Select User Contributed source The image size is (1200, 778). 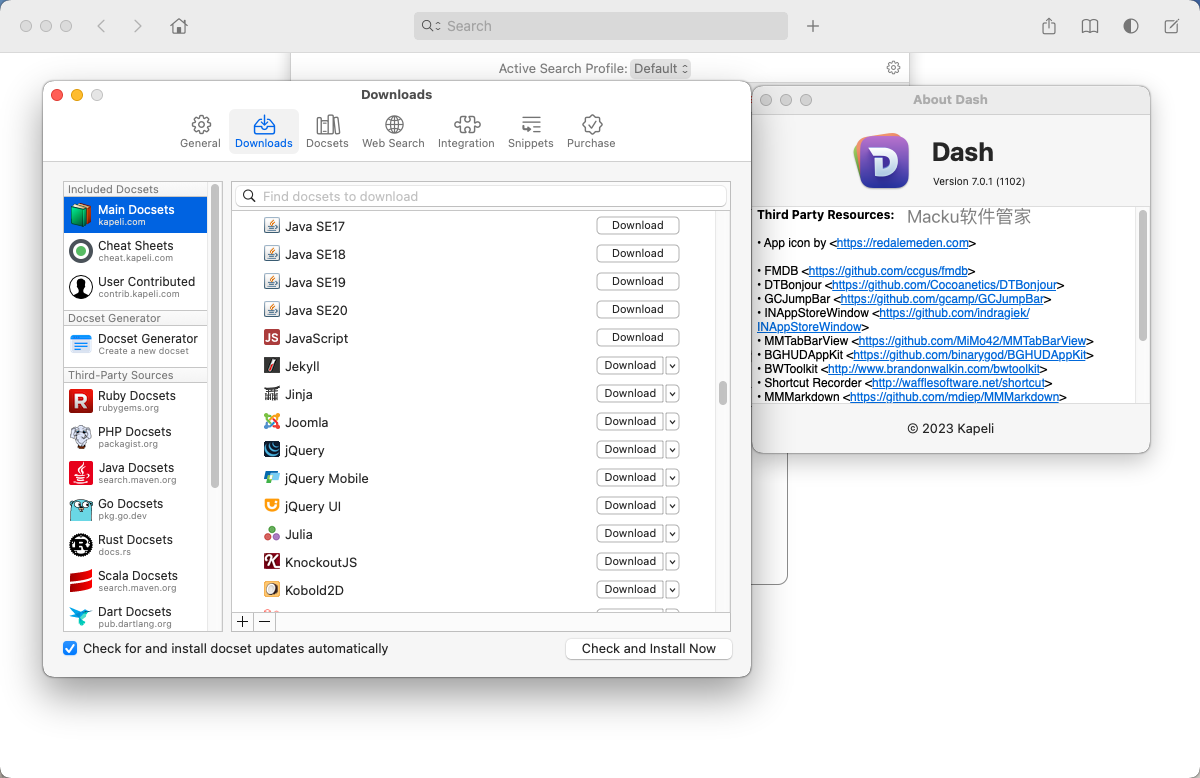pyautogui.click(x=135, y=287)
